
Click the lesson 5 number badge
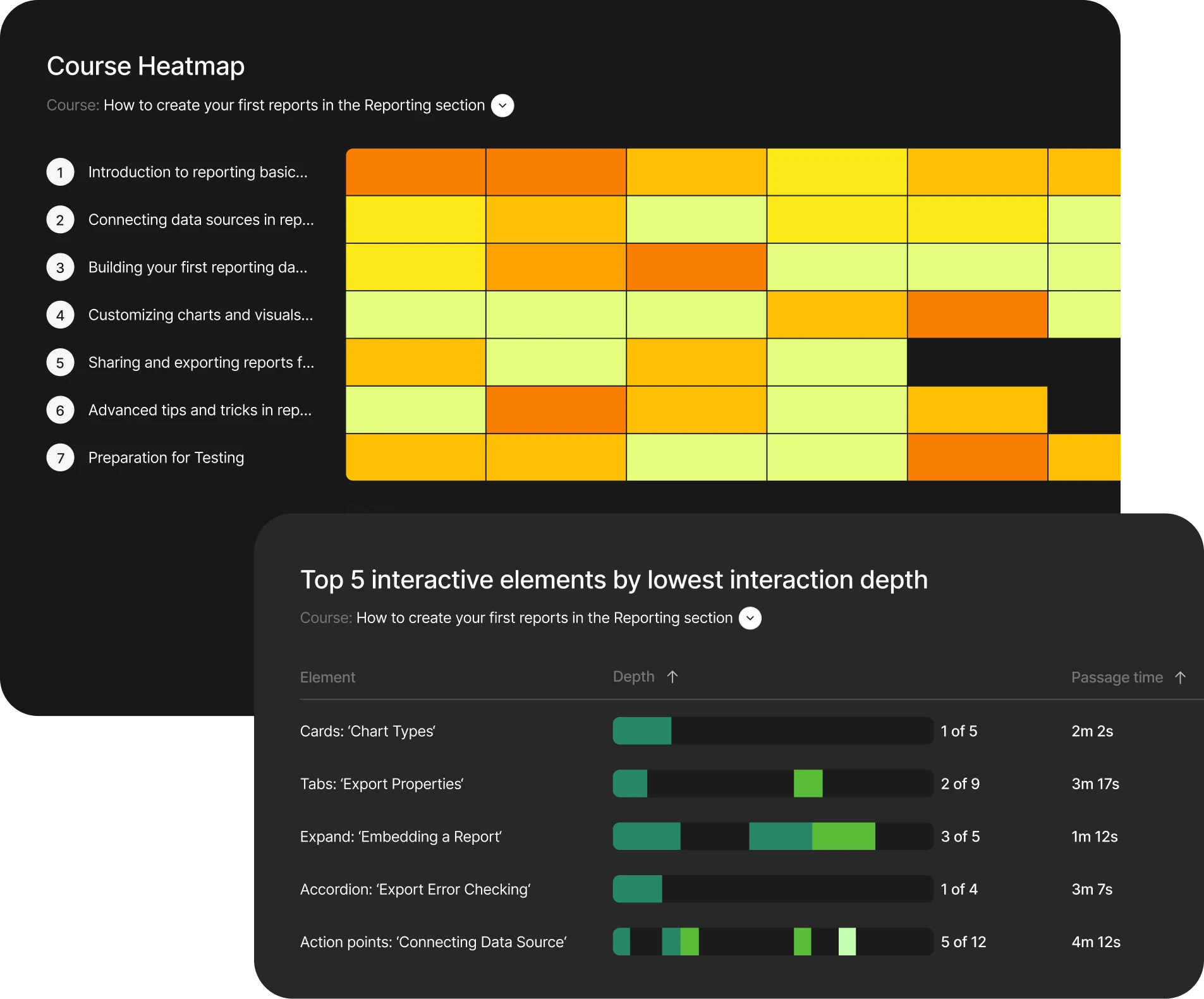tap(60, 363)
